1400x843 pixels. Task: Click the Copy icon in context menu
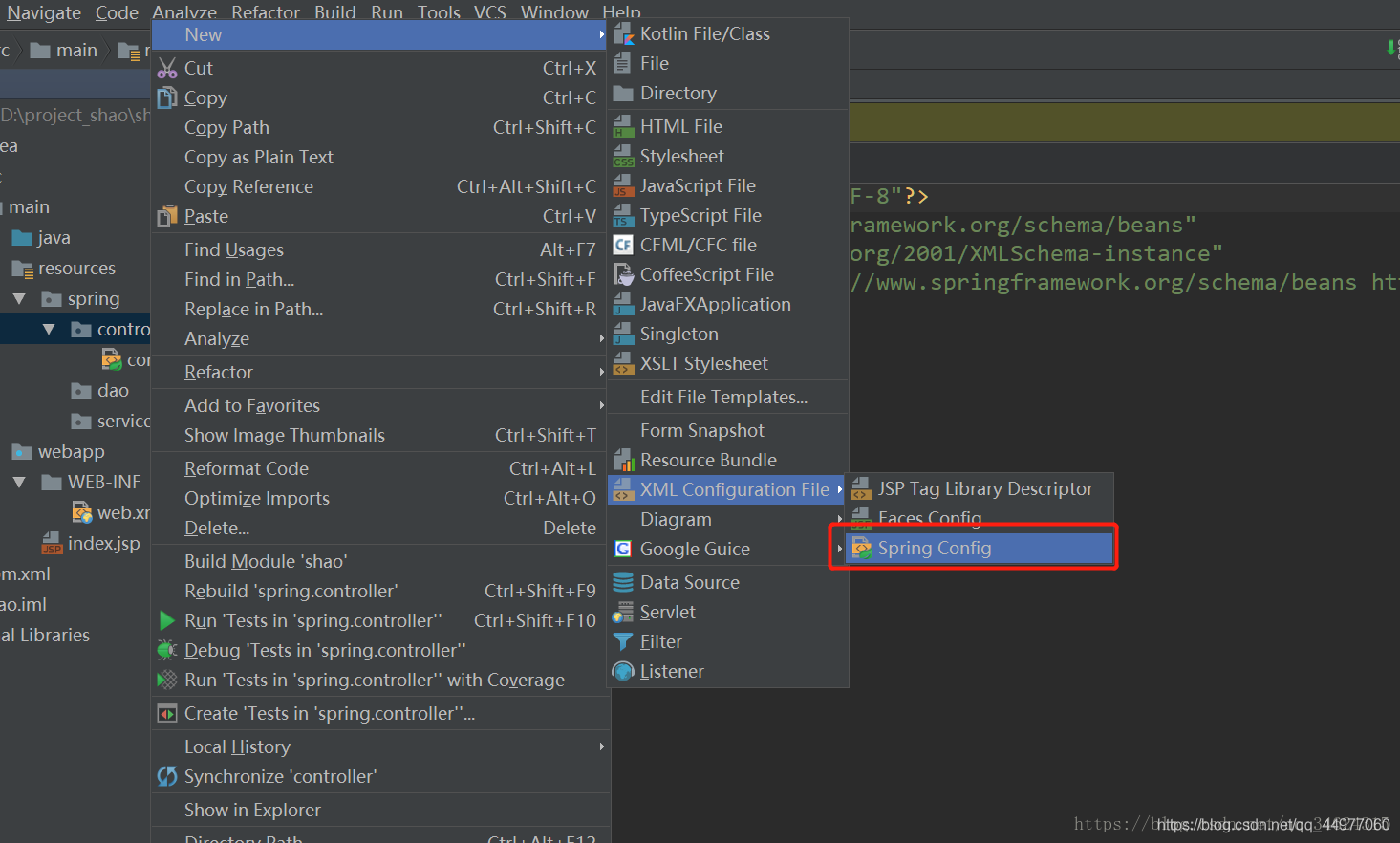point(167,97)
